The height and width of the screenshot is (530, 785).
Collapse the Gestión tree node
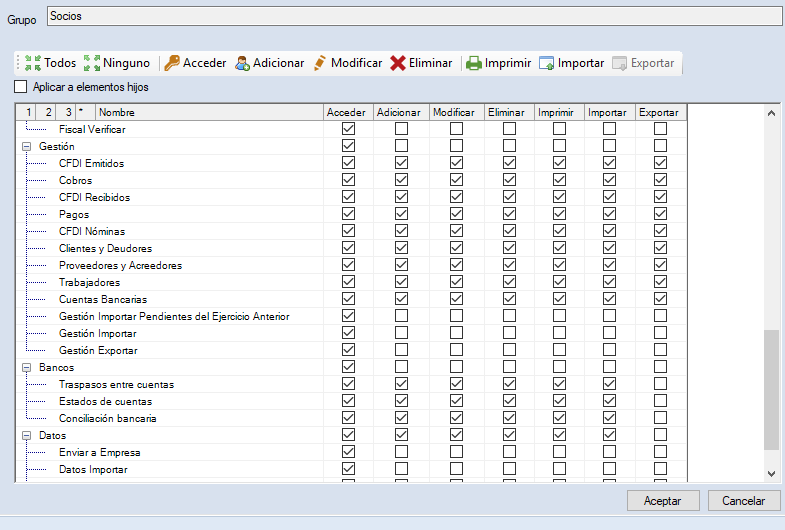27,146
